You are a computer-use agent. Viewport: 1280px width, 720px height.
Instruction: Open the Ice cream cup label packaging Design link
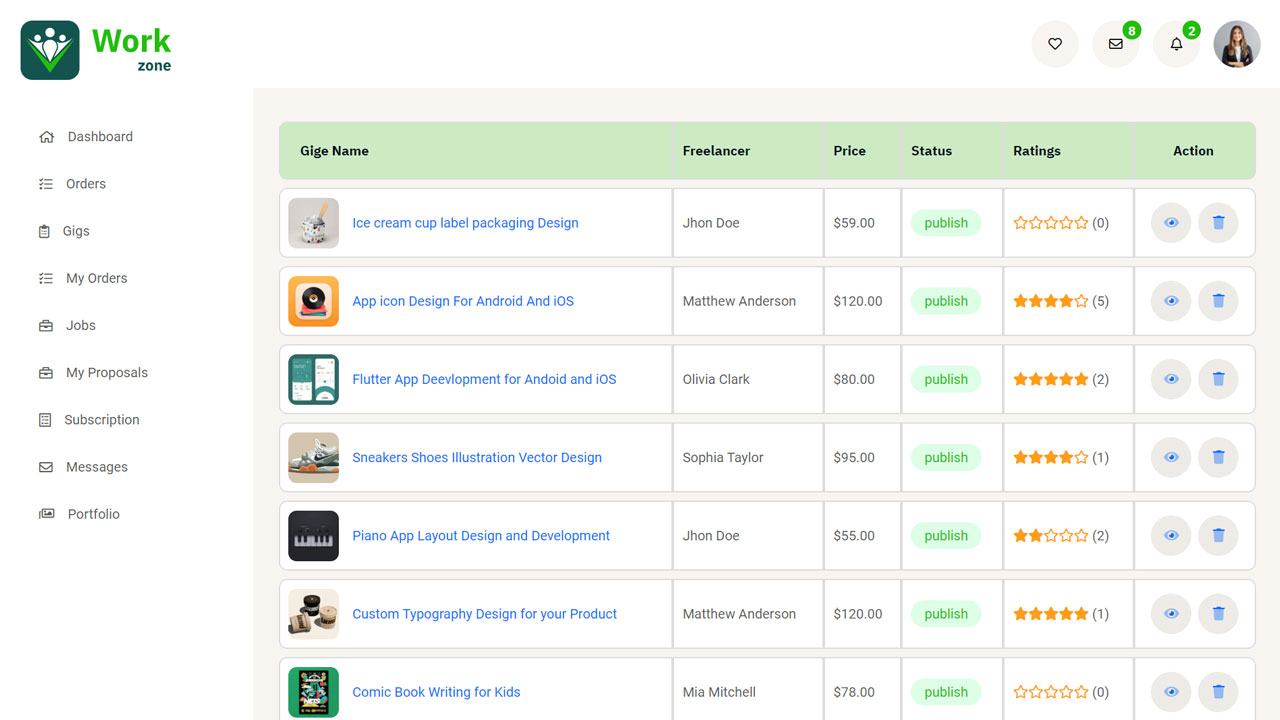[x=465, y=223]
